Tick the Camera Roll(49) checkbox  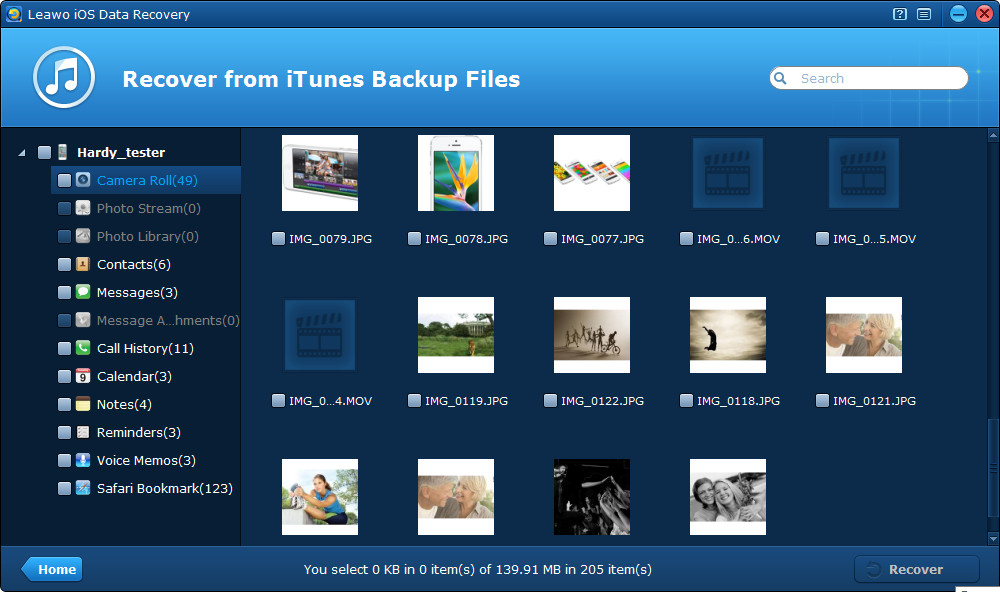(64, 180)
